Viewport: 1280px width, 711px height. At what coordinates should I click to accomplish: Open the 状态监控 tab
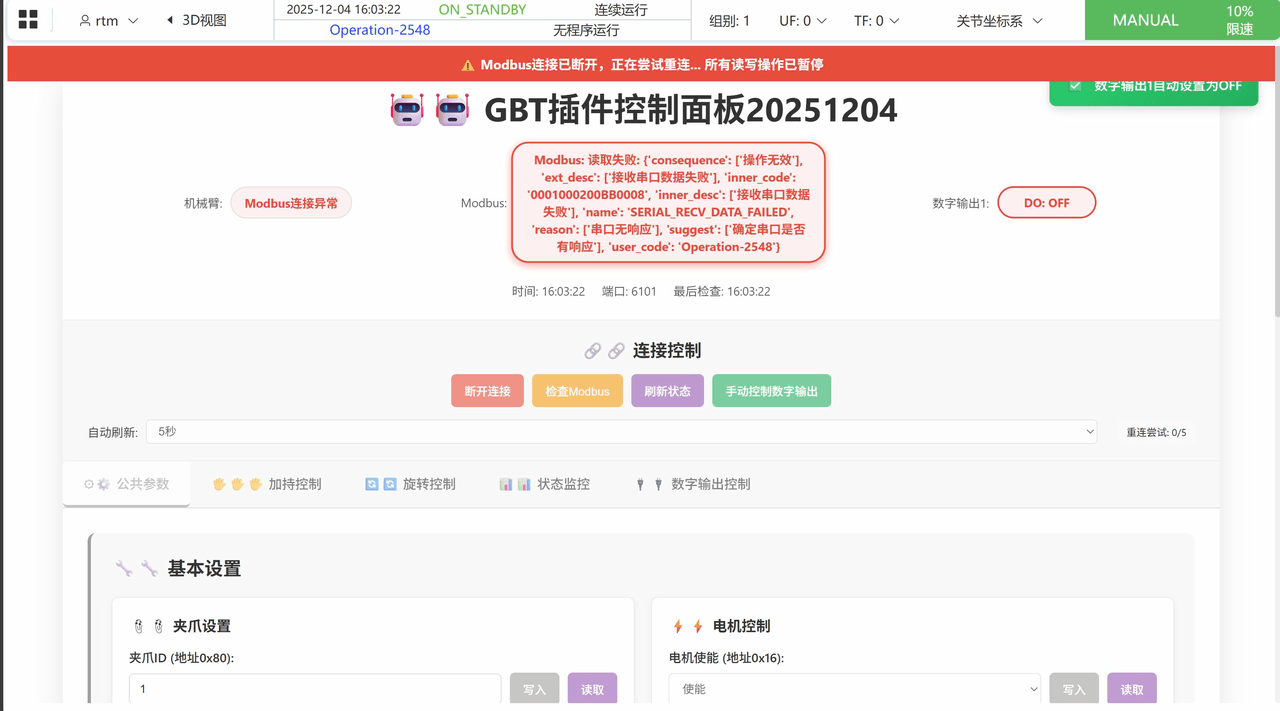[x=544, y=484]
